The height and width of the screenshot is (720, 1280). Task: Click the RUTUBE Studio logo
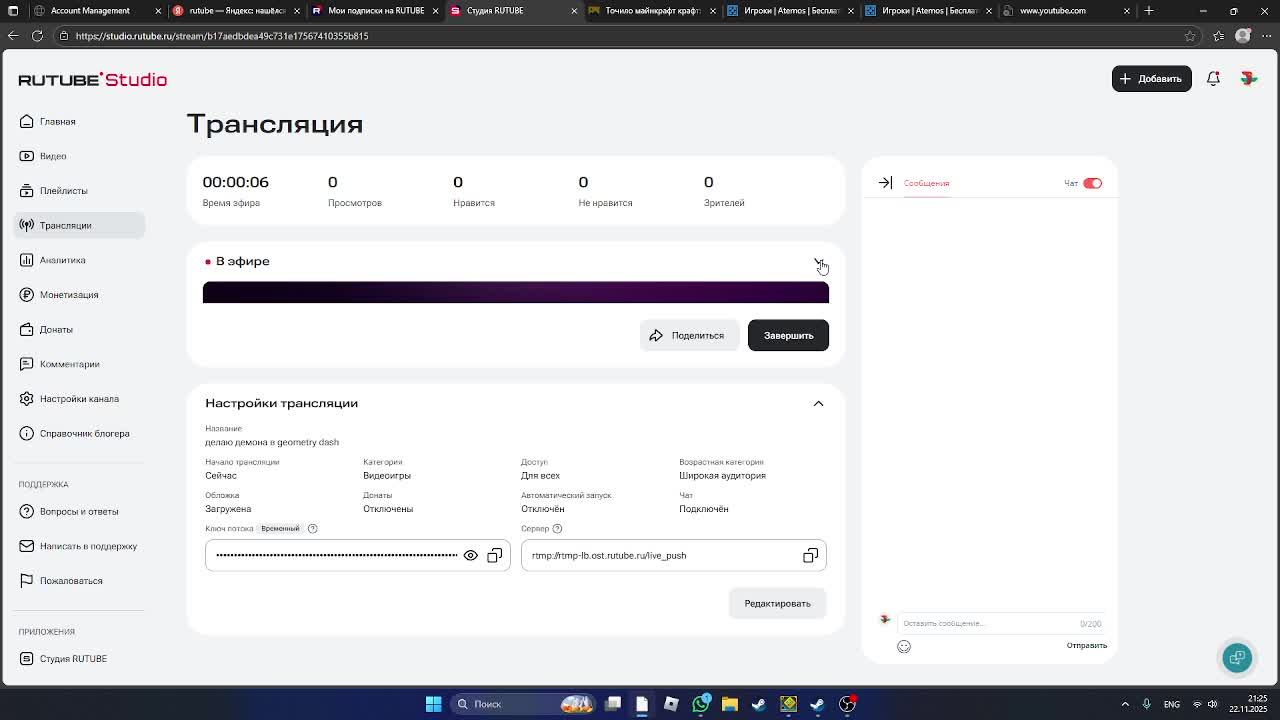(x=92, y=79)
